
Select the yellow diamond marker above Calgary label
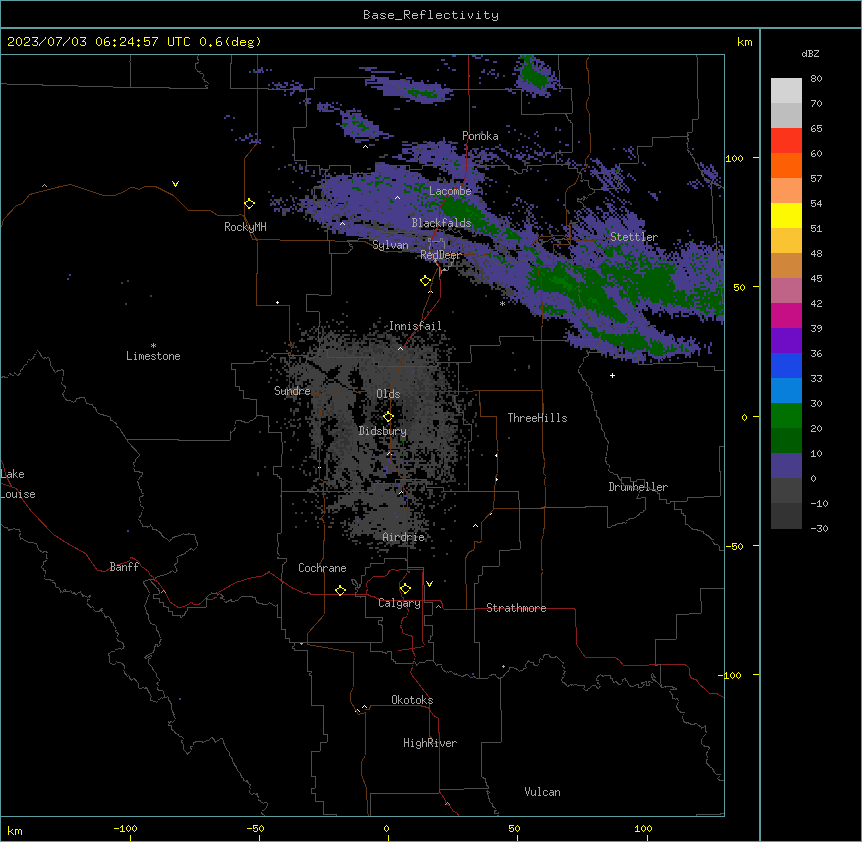[405, 589]
